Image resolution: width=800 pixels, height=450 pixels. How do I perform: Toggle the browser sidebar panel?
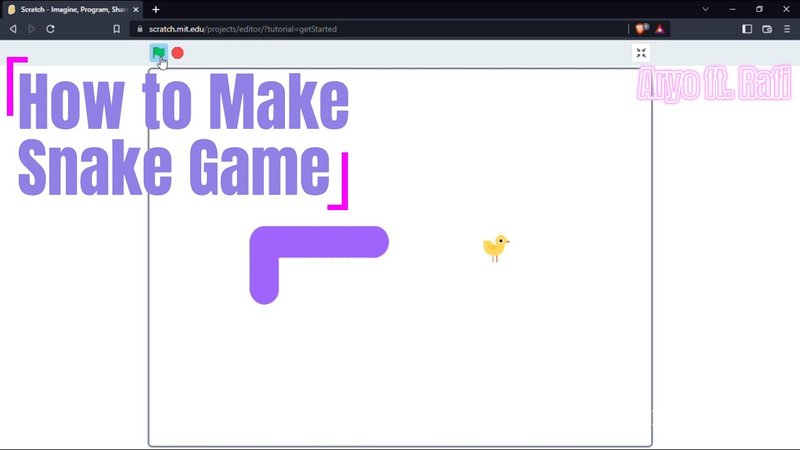747,29
